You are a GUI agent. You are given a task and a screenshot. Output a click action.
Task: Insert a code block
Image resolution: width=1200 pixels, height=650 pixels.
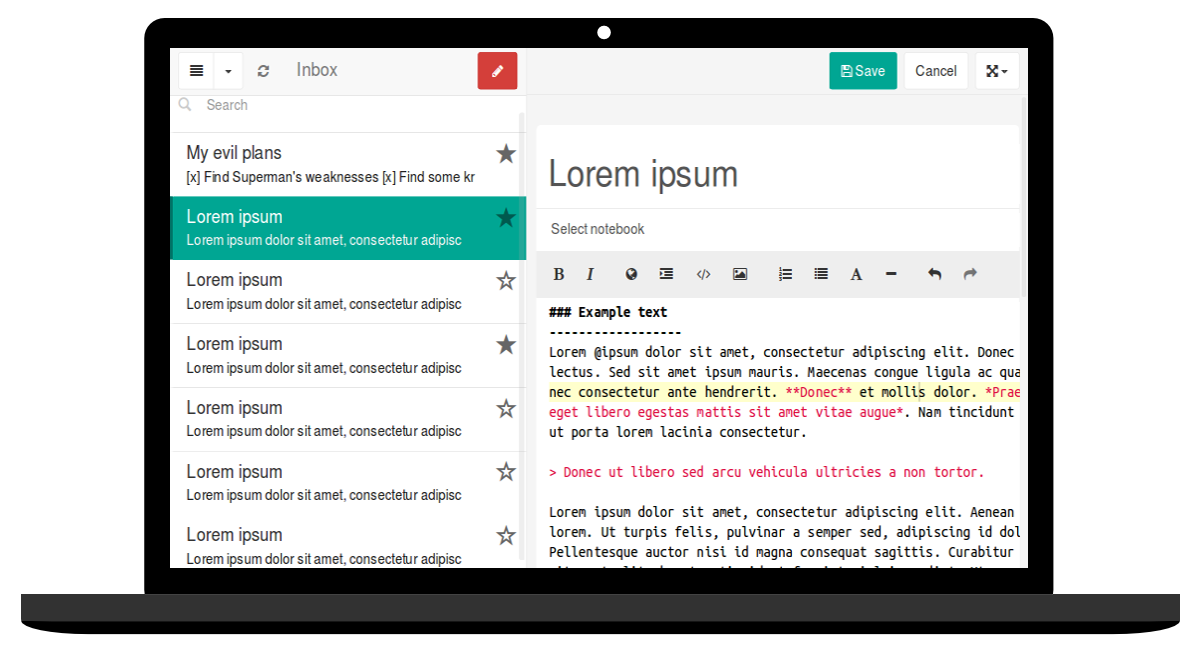703,273
